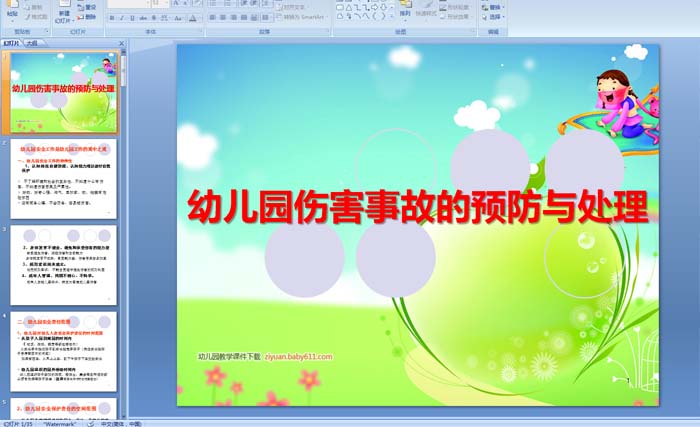Pick the right block arrow shape

coord(375,8)
